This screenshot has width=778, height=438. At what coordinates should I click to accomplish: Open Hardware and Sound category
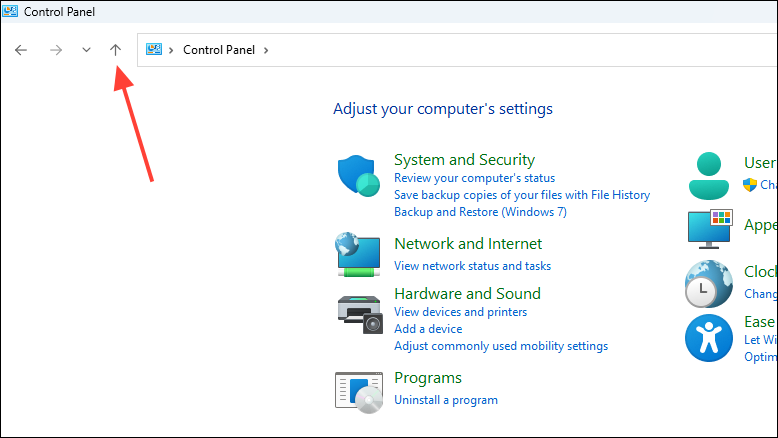pos(467,294)
